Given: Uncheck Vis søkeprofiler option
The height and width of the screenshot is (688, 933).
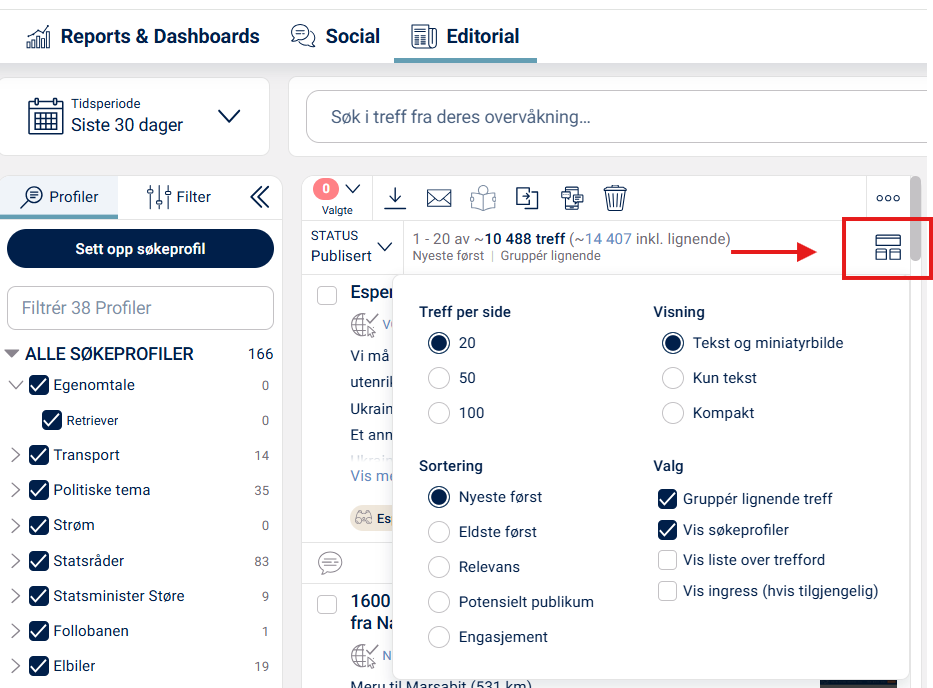Looking at the screenshot, I should (667, 530).
